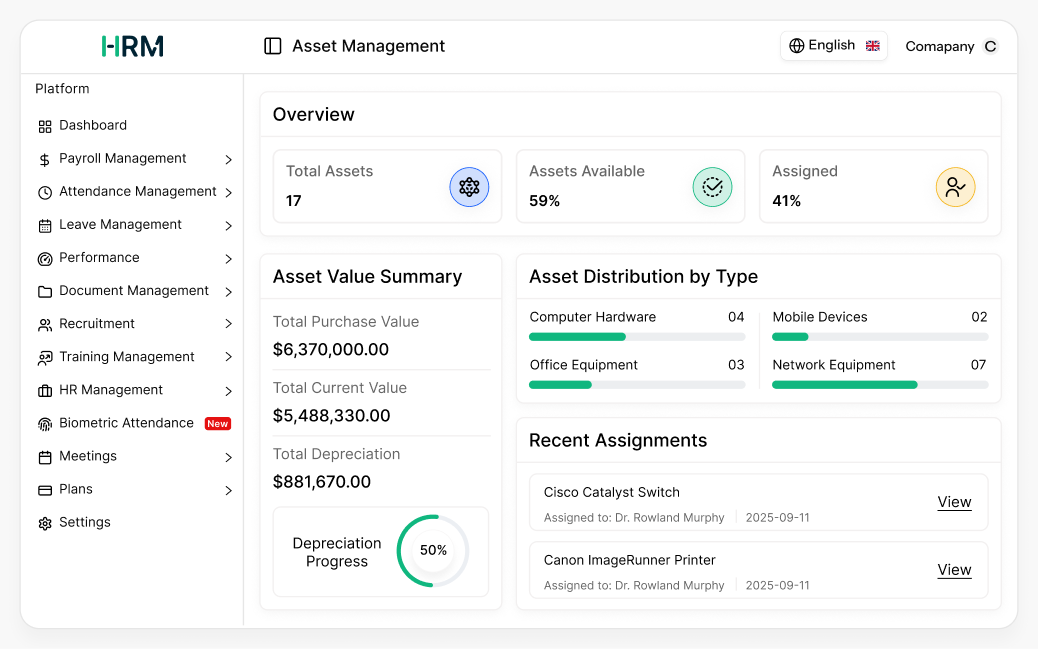Screen dimensions: 1038x649
Task: Expand Meetings chevron
Action: 228,458
